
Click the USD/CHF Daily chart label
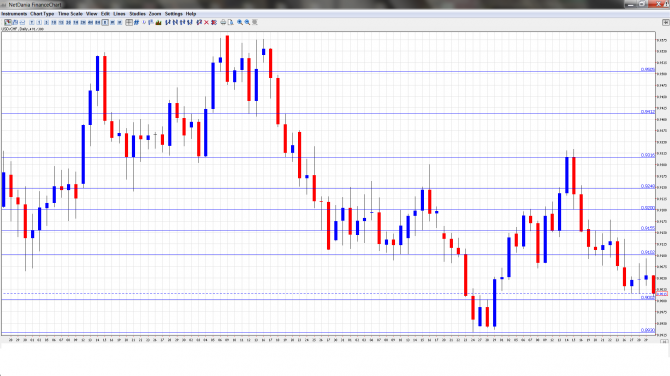tap(23, 29)
